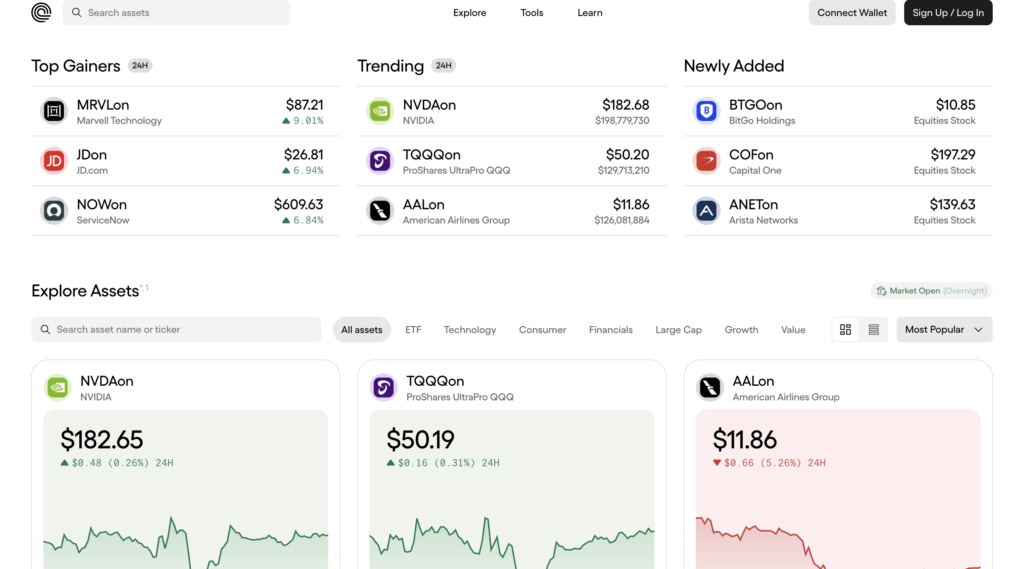Click the site logo in header
Viewport: 1024px width, 569px height.
coord(41,13)
